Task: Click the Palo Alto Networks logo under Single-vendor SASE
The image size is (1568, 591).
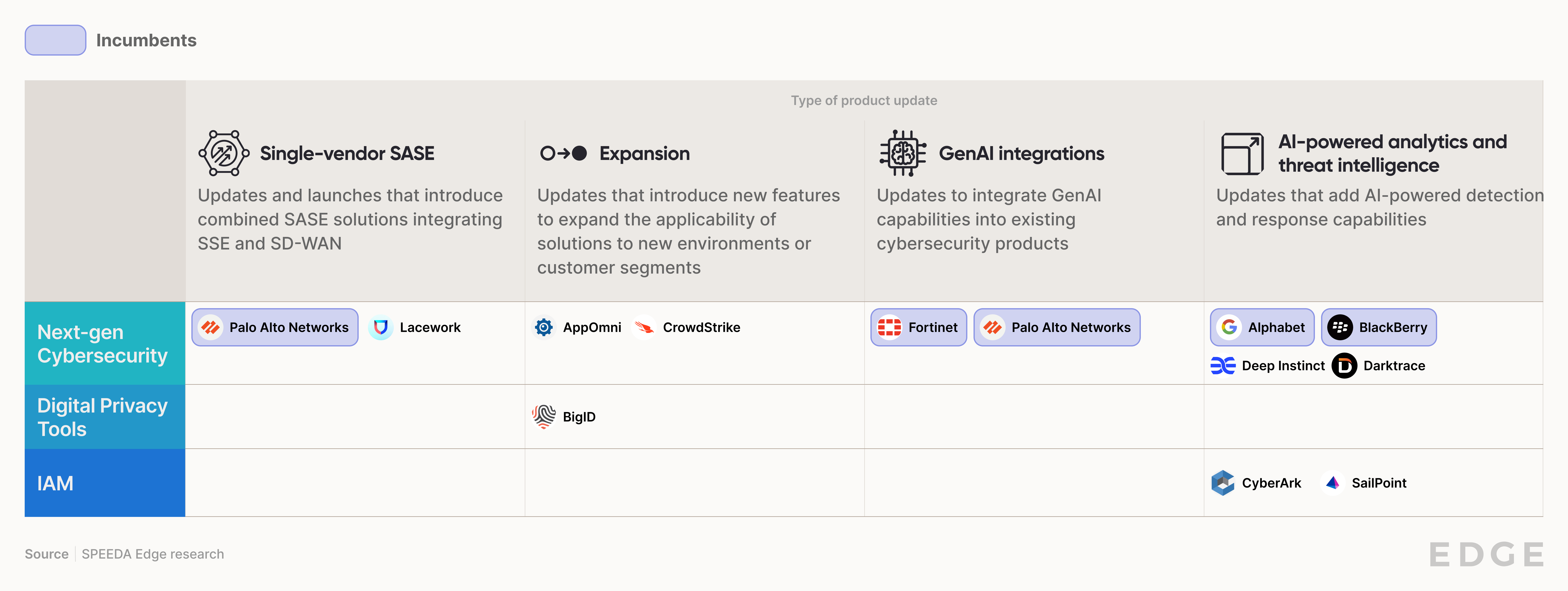Action: 211,328
